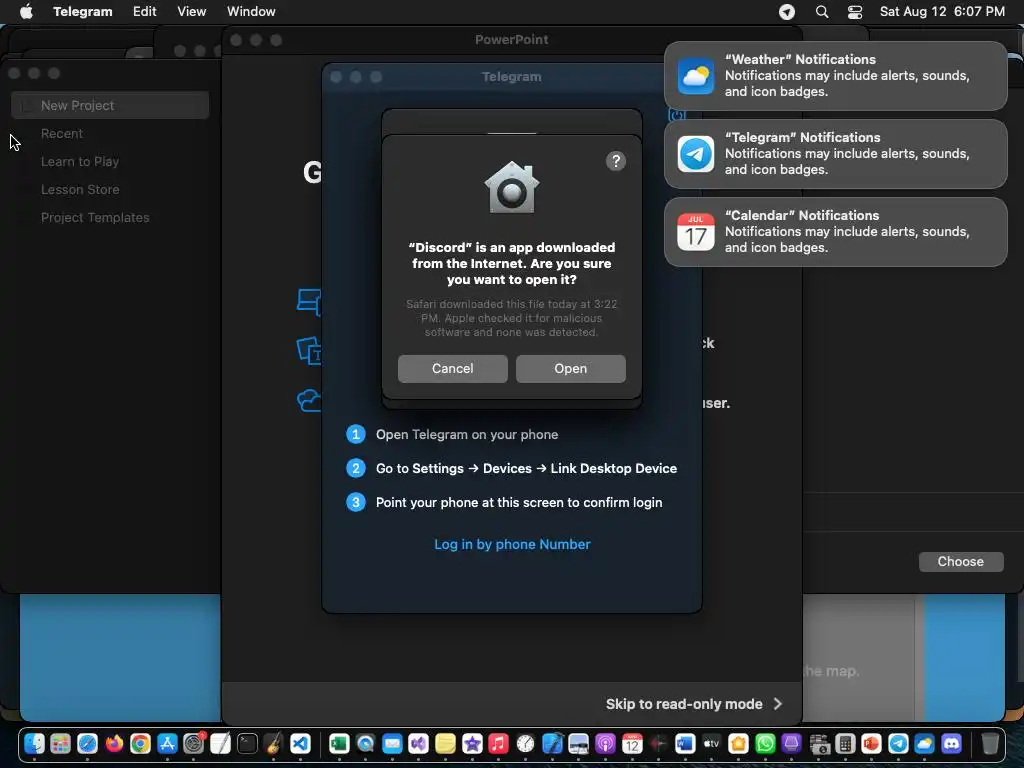Open WhatsApp from the dock
Image resolution: width=1024 pixels, height=768 pixels.
[x=765, y=743]
